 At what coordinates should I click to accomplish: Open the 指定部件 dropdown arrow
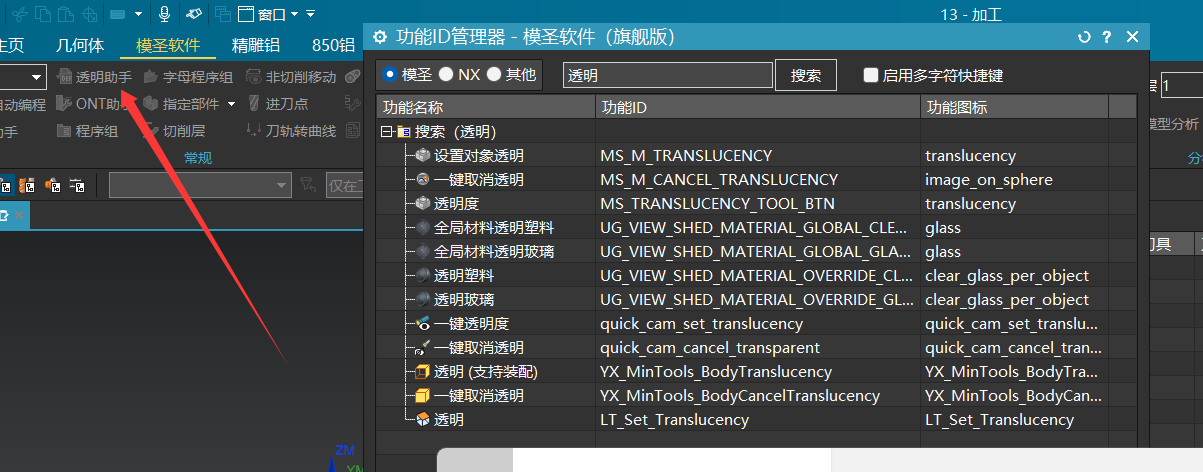tap(232, 103)
